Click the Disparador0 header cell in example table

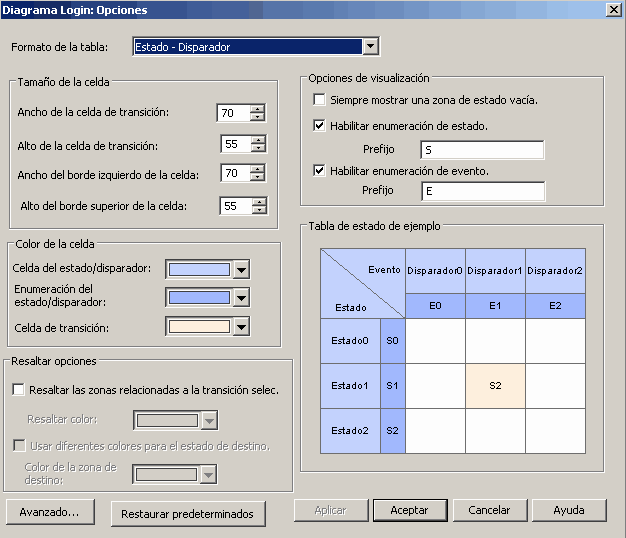pyautogui.click(x=435, y=271)
